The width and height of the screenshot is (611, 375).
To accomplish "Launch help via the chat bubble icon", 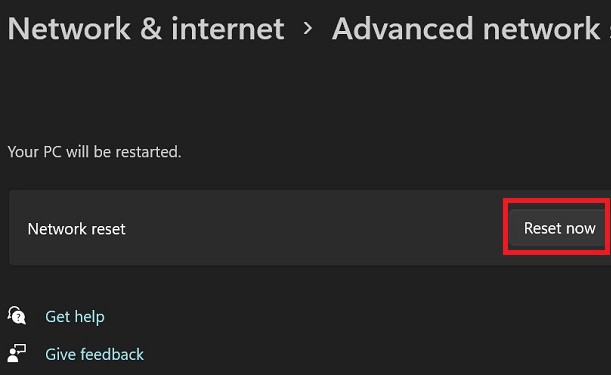I will (x=16, y=315).
